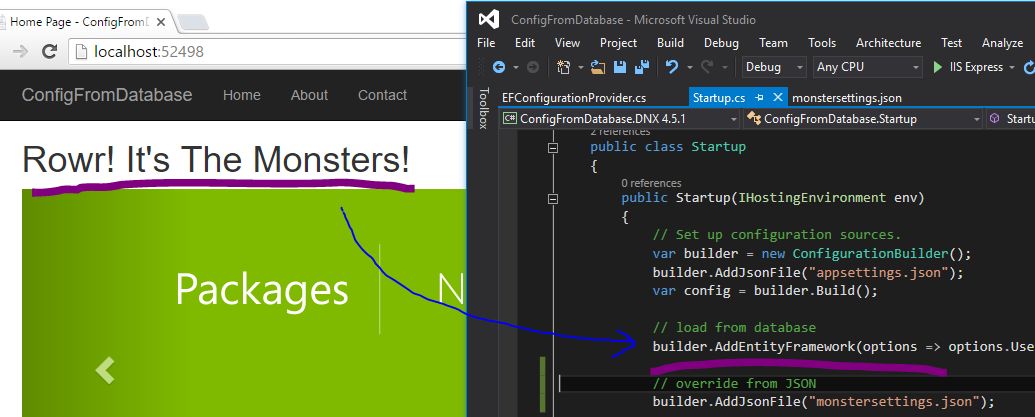Open the Redo history dropdown arrow
The image size is (1035, 417).
point(725,67)
